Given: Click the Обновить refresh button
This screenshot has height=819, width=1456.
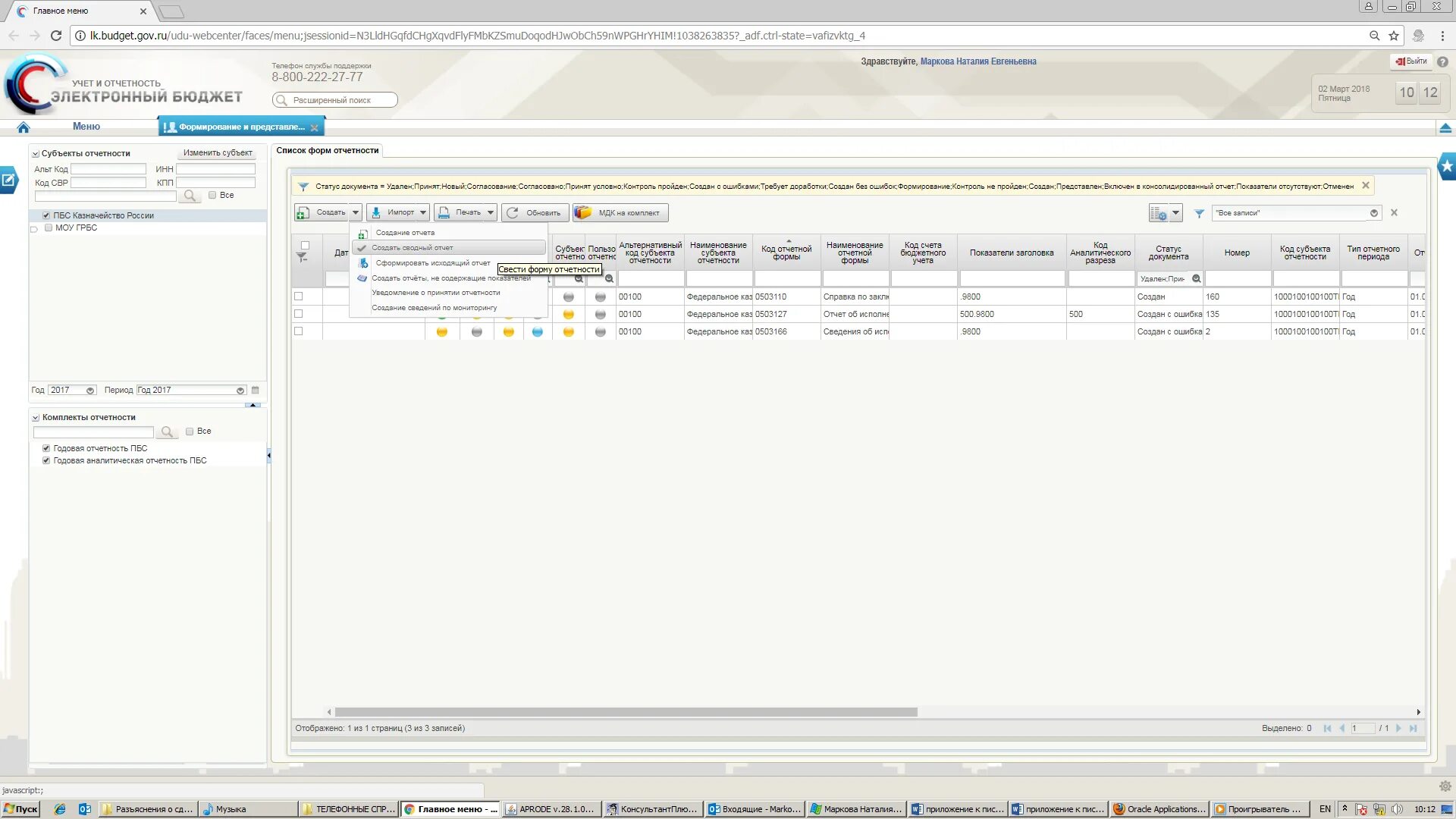Looking at the screenshot, I should tap(534, 213).
